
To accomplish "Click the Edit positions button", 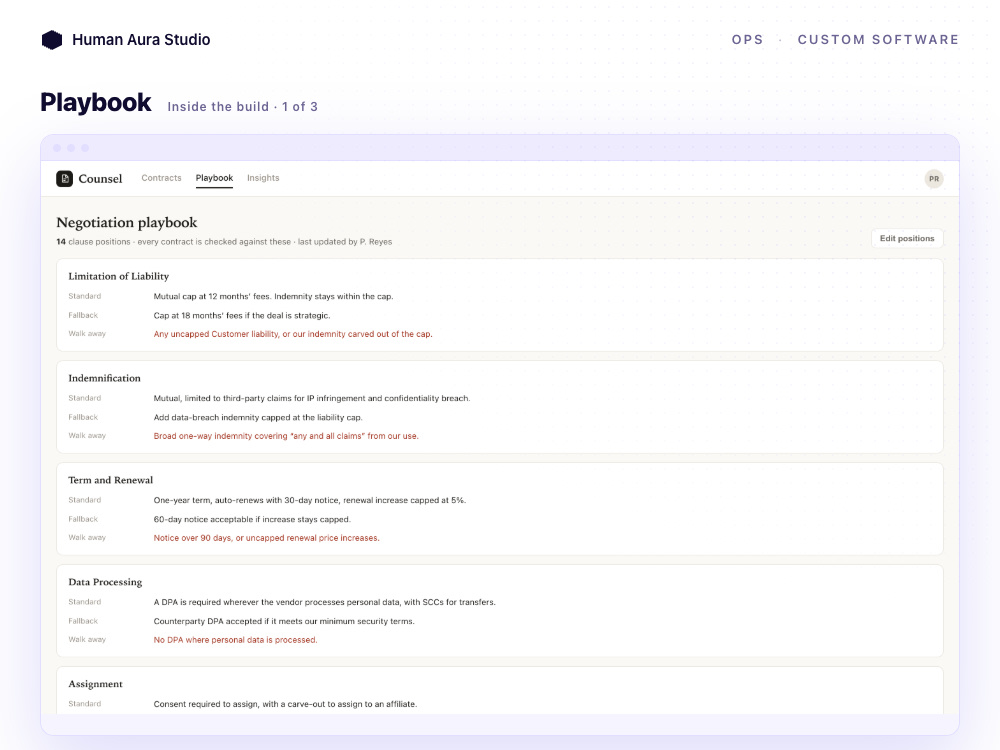I will [907, 239].
